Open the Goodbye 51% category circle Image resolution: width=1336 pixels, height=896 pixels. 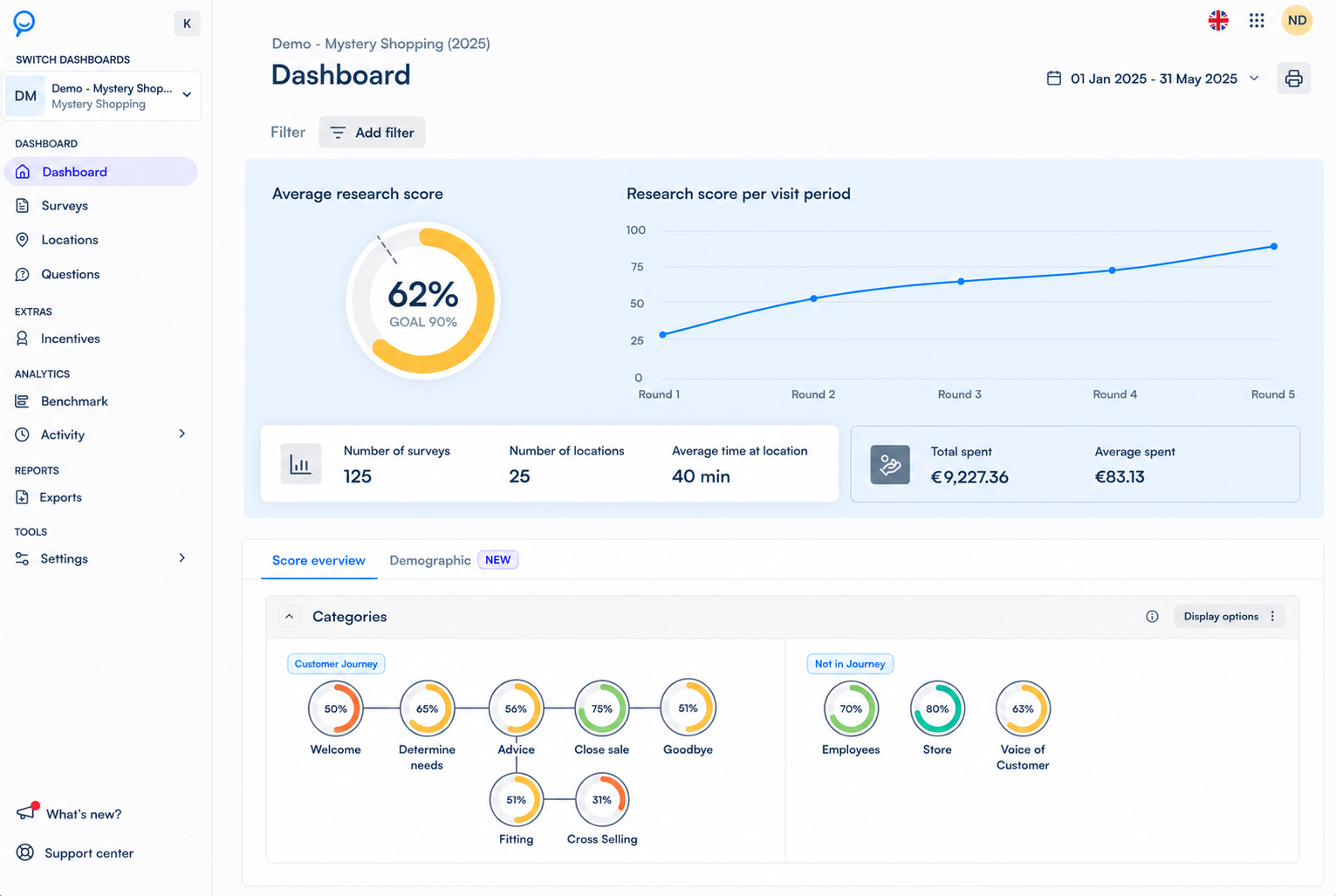tap(688, 708)
